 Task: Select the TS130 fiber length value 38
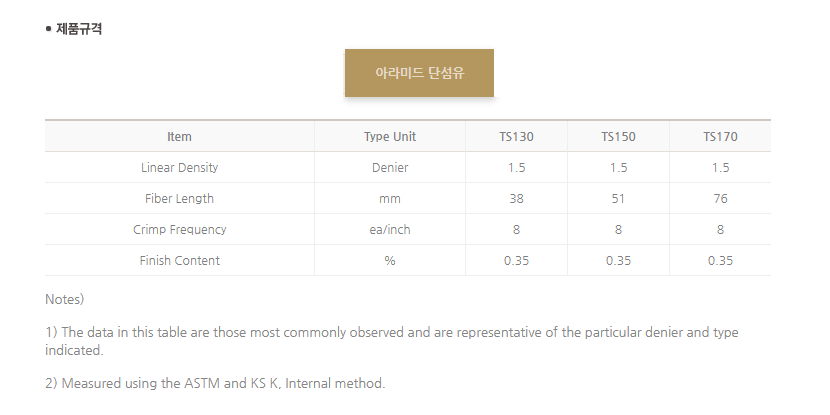pos(516,199)
